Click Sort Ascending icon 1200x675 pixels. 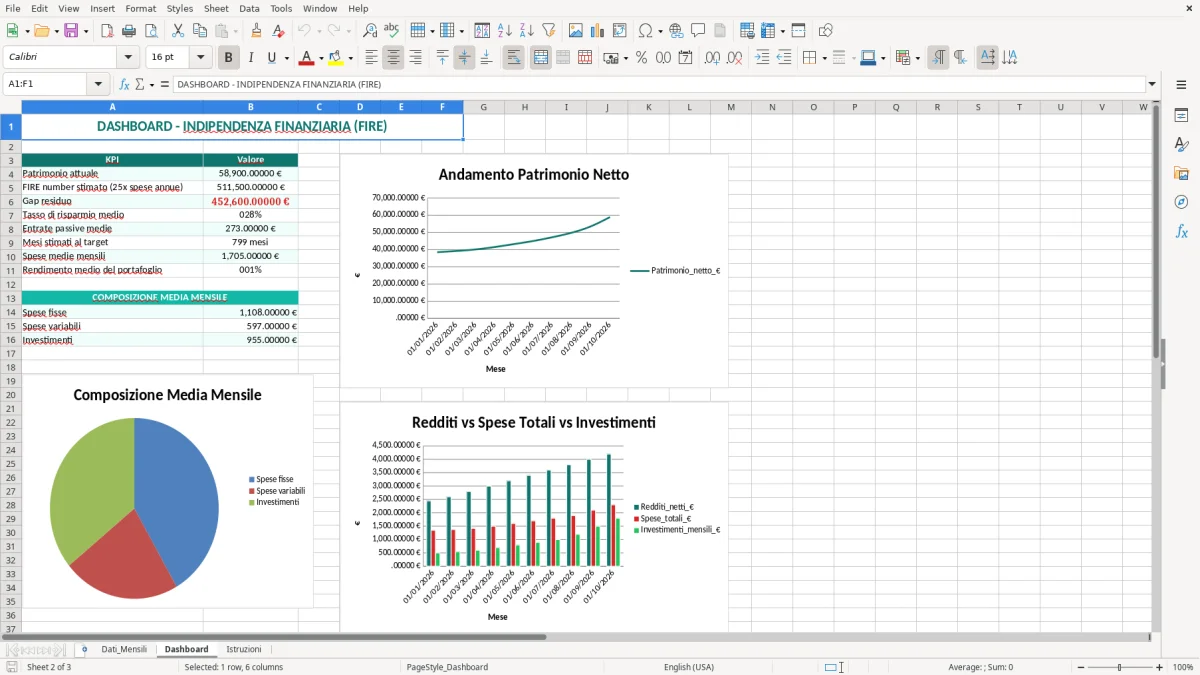504,31
